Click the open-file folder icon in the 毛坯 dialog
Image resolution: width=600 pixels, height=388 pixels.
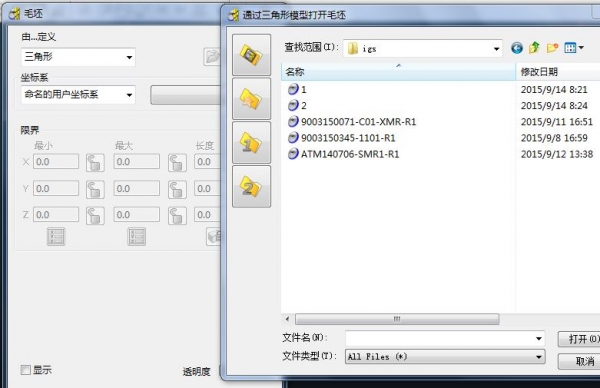[212, 57]
